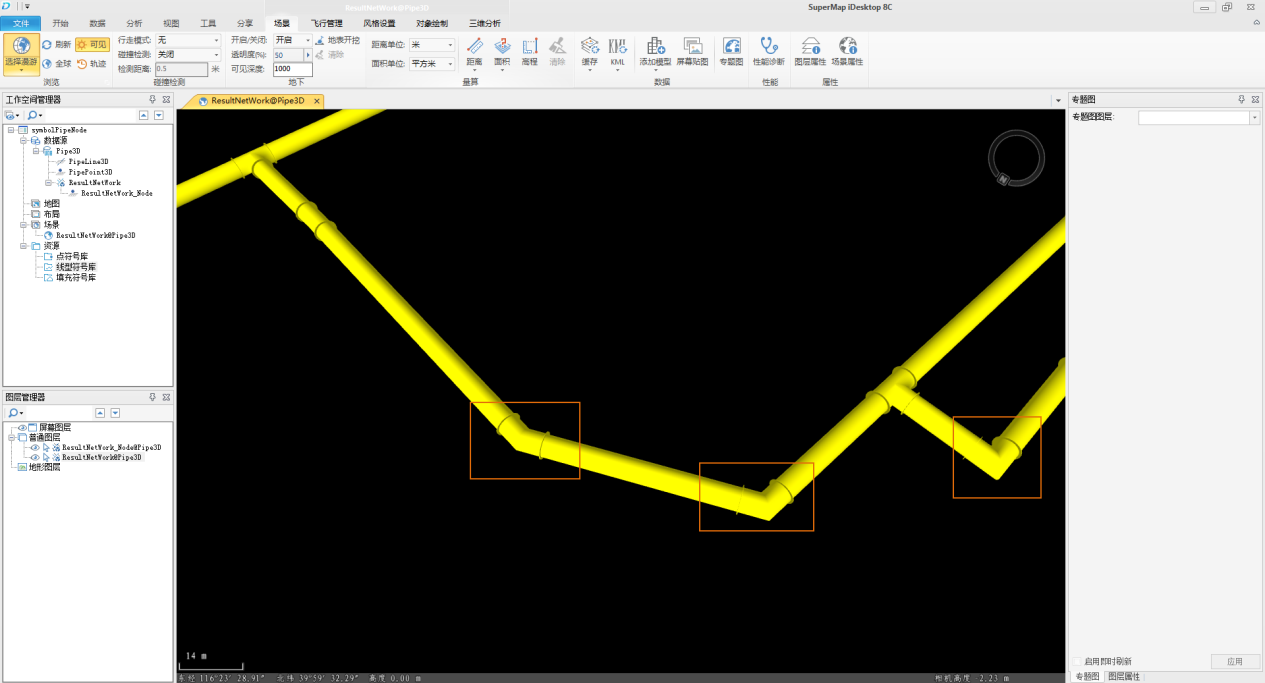Switch to the 开始 ribbon tab
This screenshot has height=683, width=1265.
pyautogui.click(x=61, y=23)
